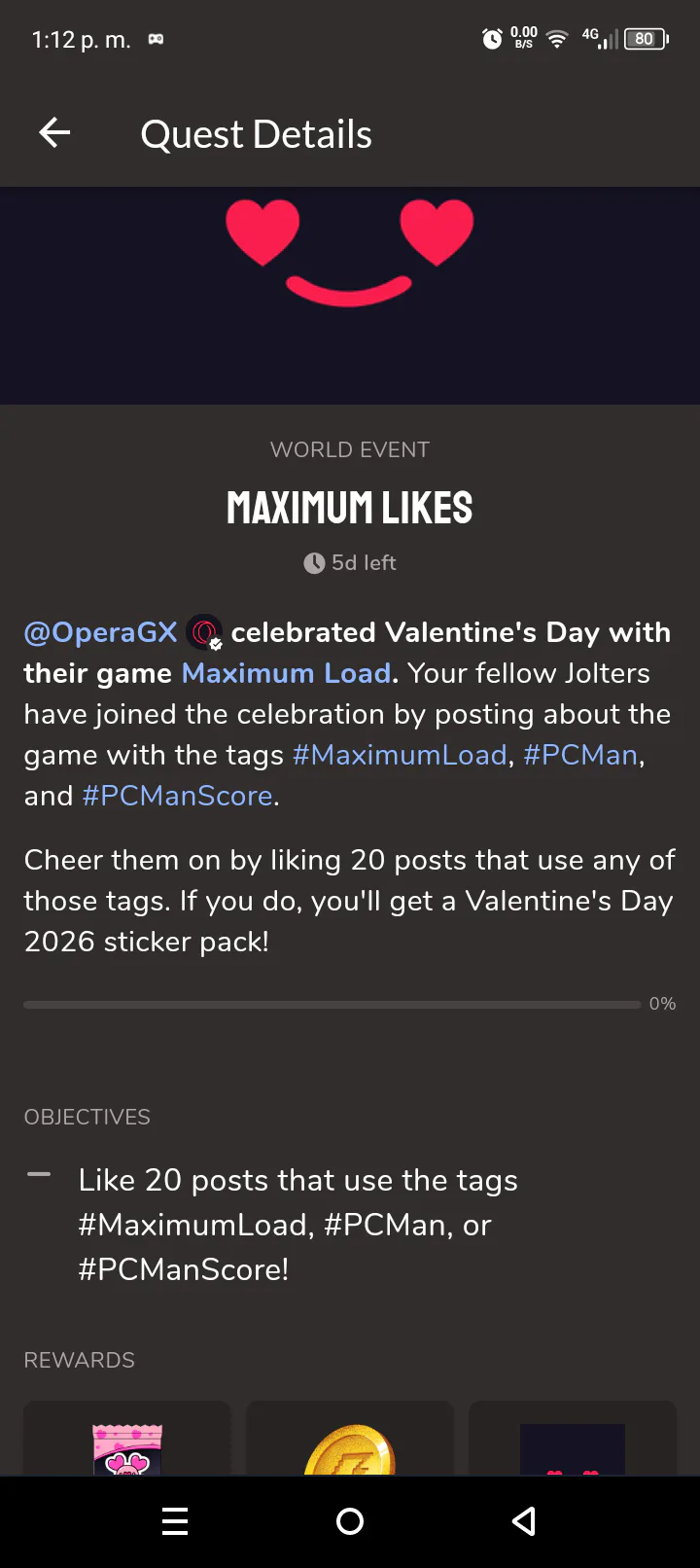Tap the pink sticker pack reward
Viewport: 700px width, 1568px height.
[x=127, y=1449]
